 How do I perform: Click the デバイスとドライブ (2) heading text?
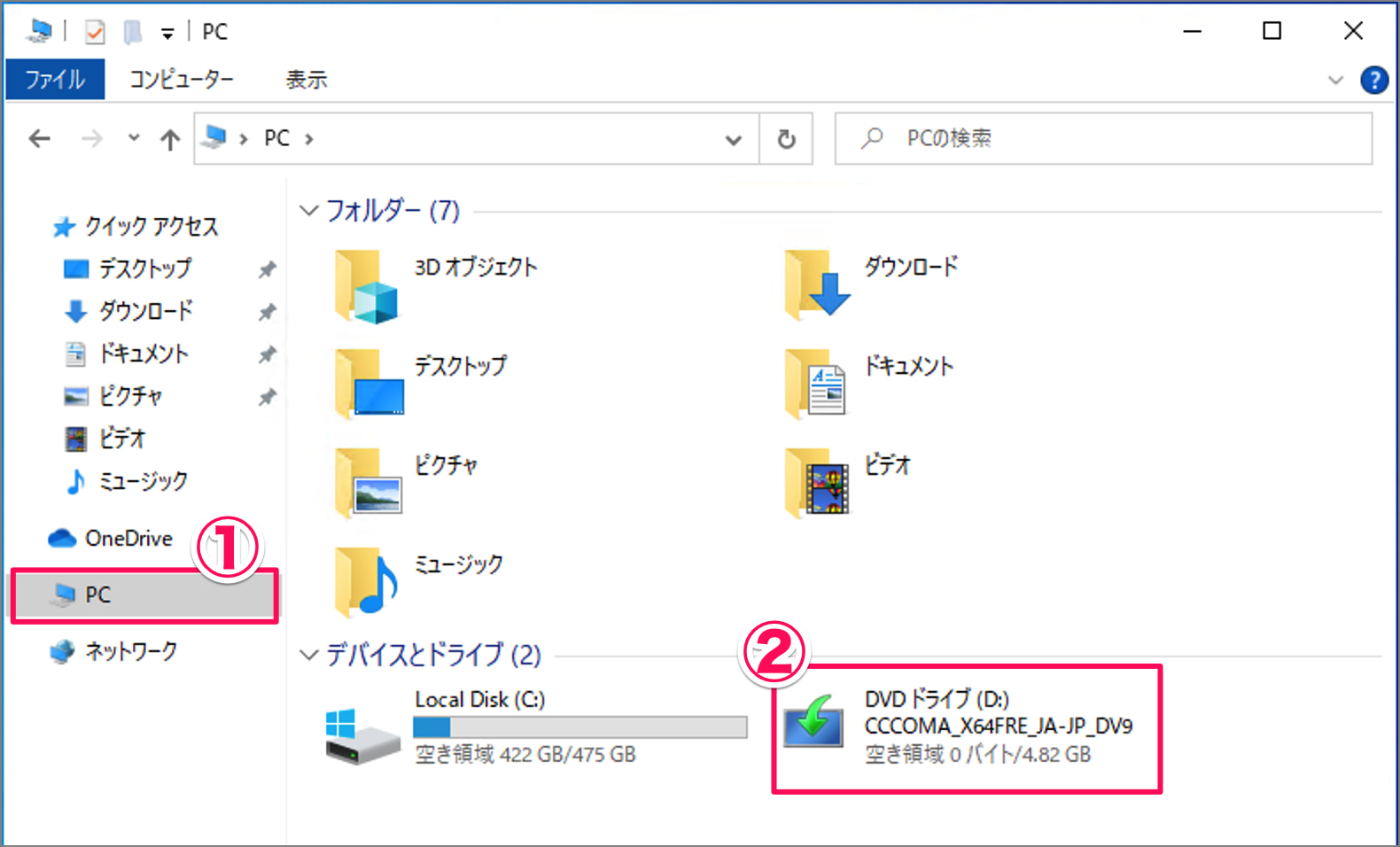coord(433,656)
